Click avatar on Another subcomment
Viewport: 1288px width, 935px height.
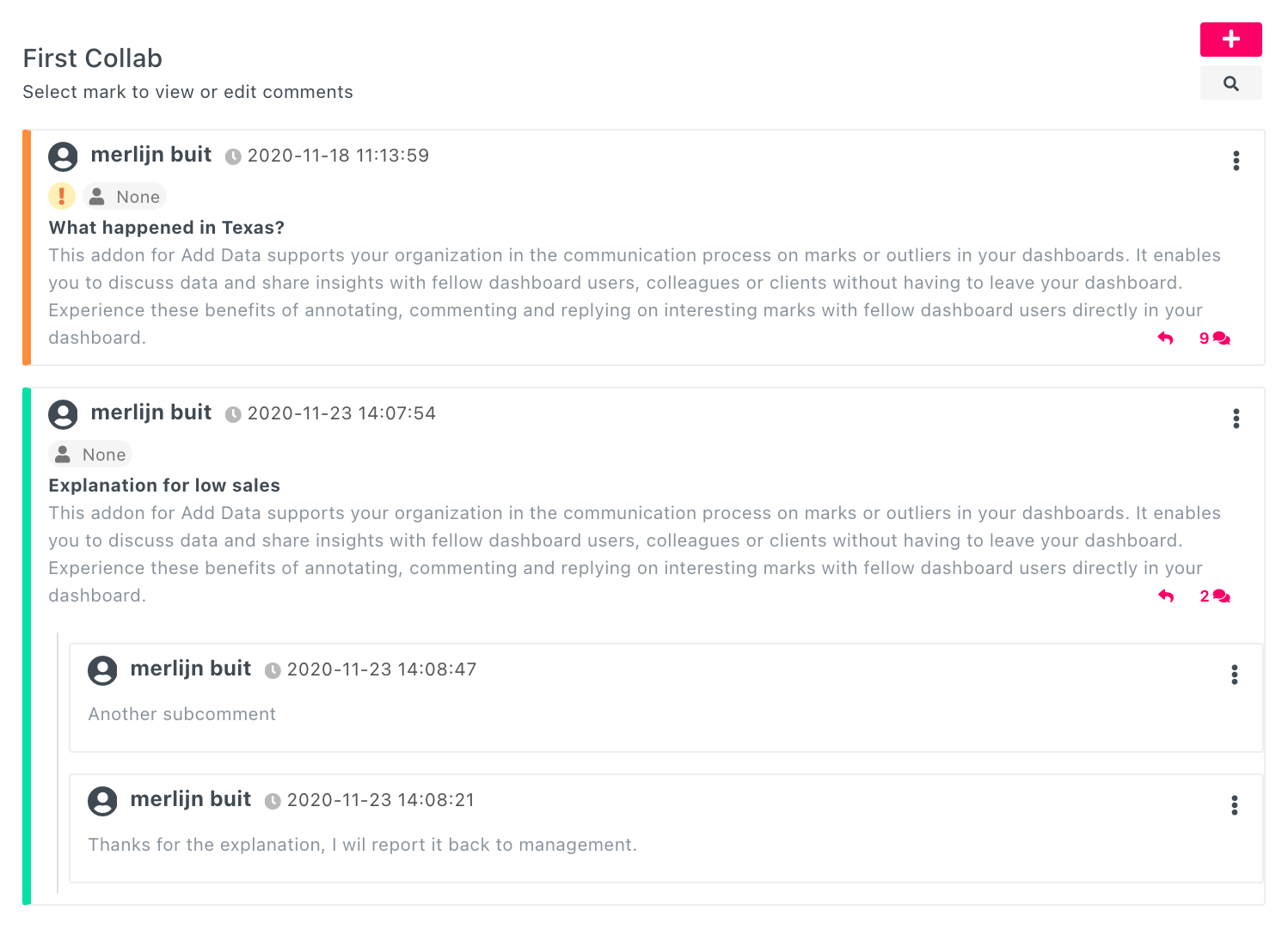(x=102, y=670)
